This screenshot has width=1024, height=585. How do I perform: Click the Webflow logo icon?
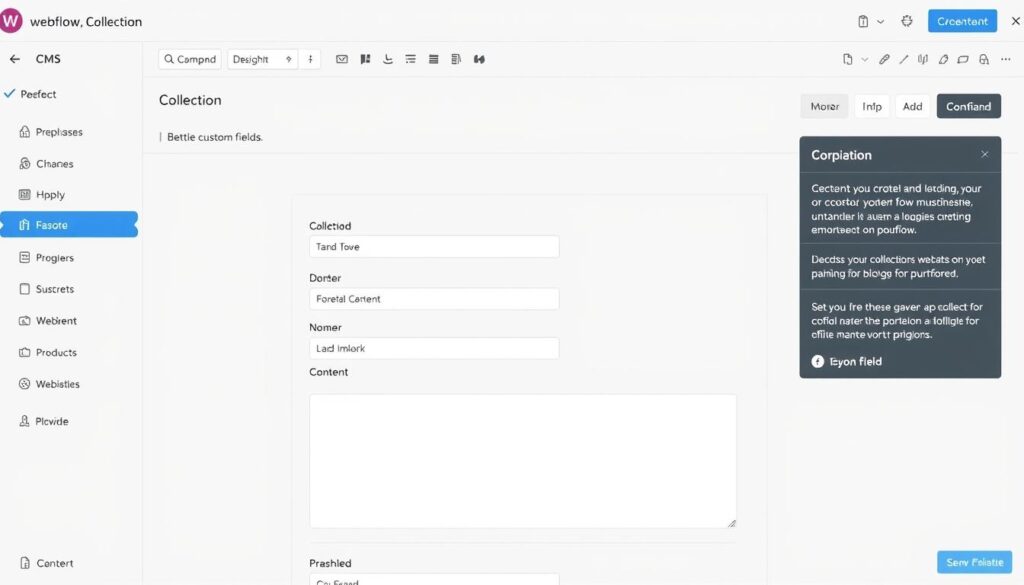point(10,21)
